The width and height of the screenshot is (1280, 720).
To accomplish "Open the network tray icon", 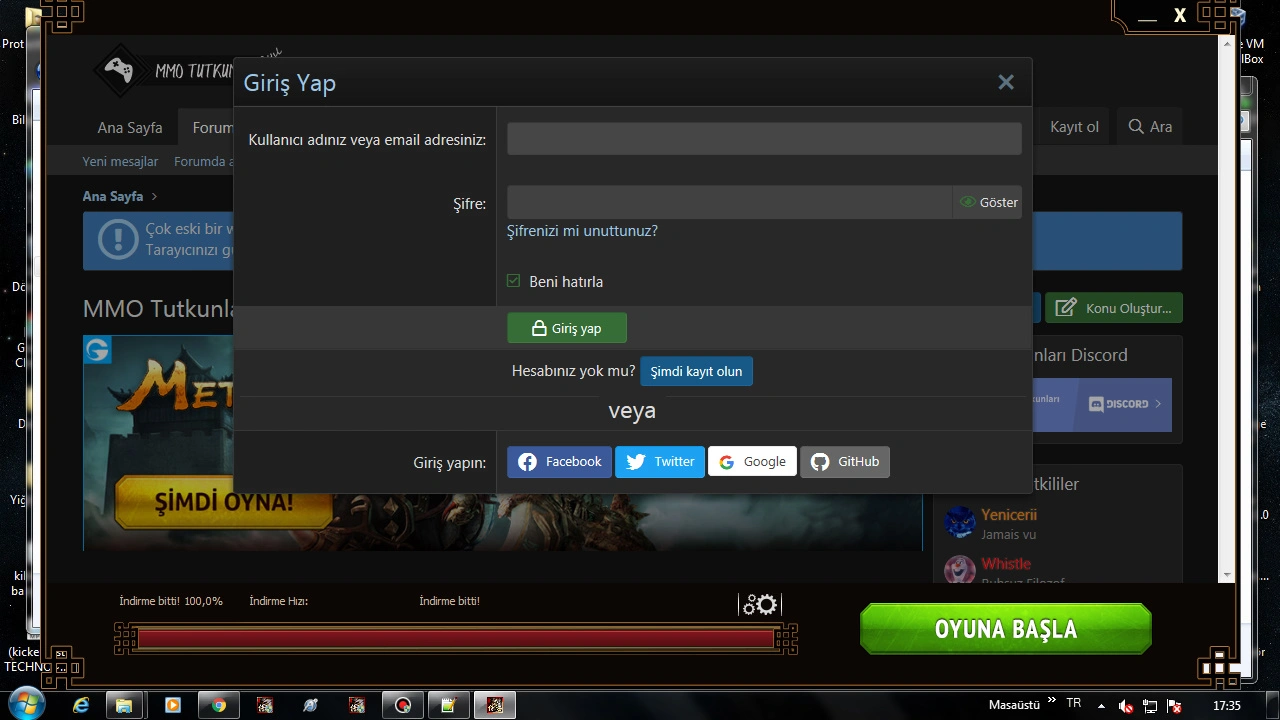I will [x=1150, y=706].
